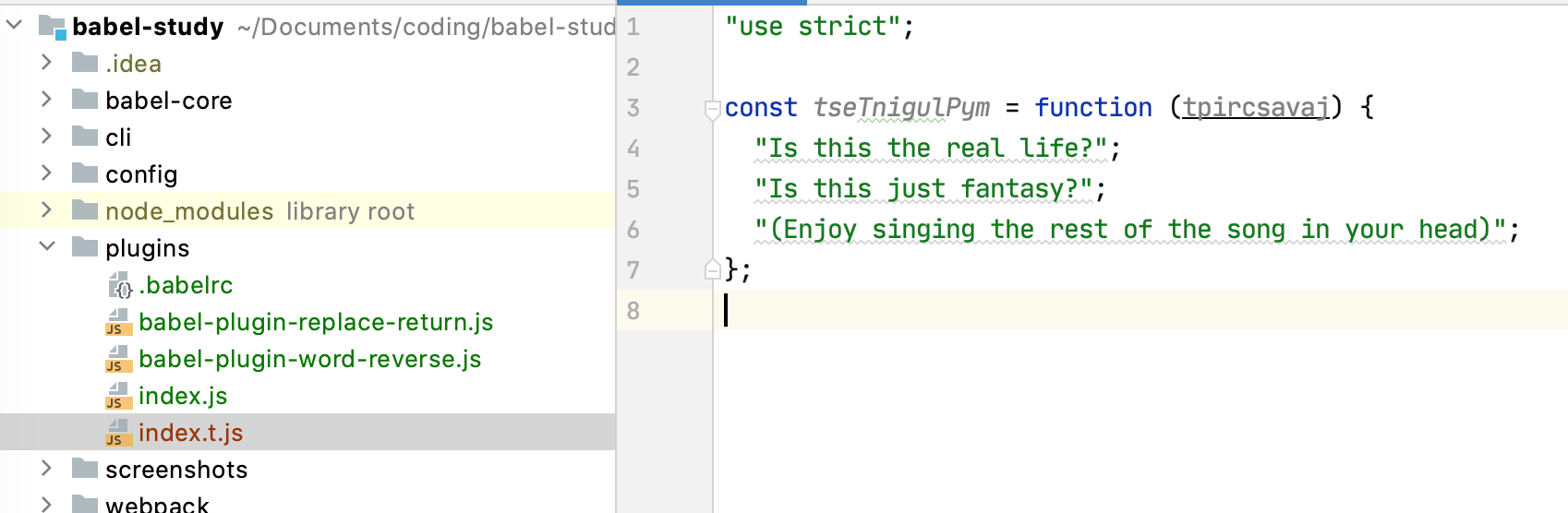Screen dimensions: 1568x513
Task: Expand the .idea folder chevron
Action: pyautogui.click(x=46, y=62)
